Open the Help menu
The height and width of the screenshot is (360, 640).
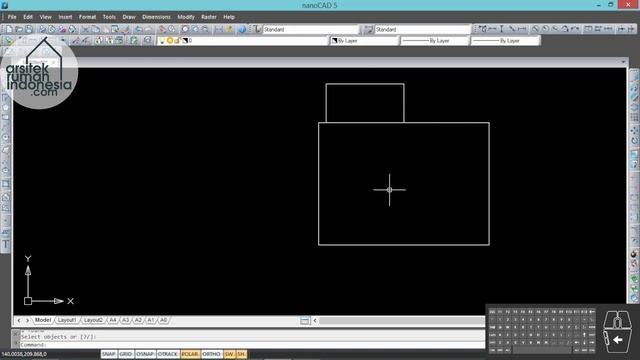pyautogui.click(x=229, y=17)
